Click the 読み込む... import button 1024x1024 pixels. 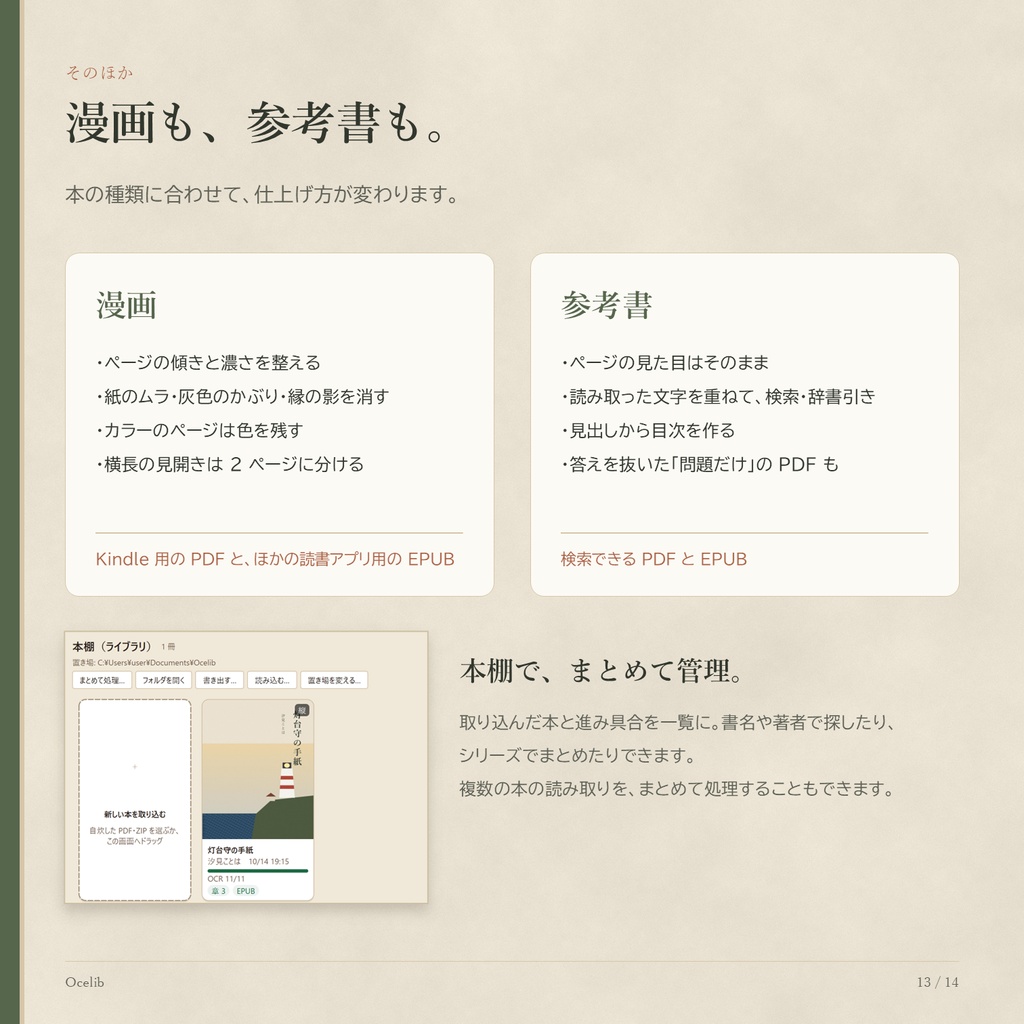pos(272,680)
